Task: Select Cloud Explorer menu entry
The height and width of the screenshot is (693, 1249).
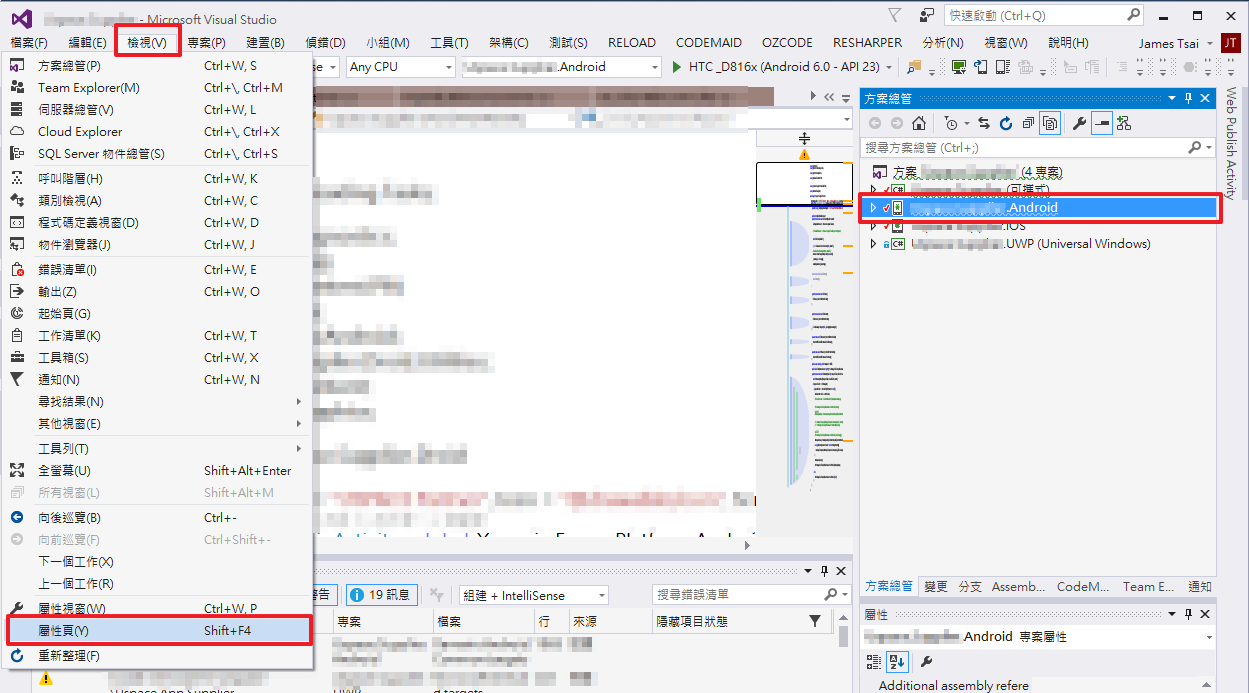Action: [x=159, y=132]
